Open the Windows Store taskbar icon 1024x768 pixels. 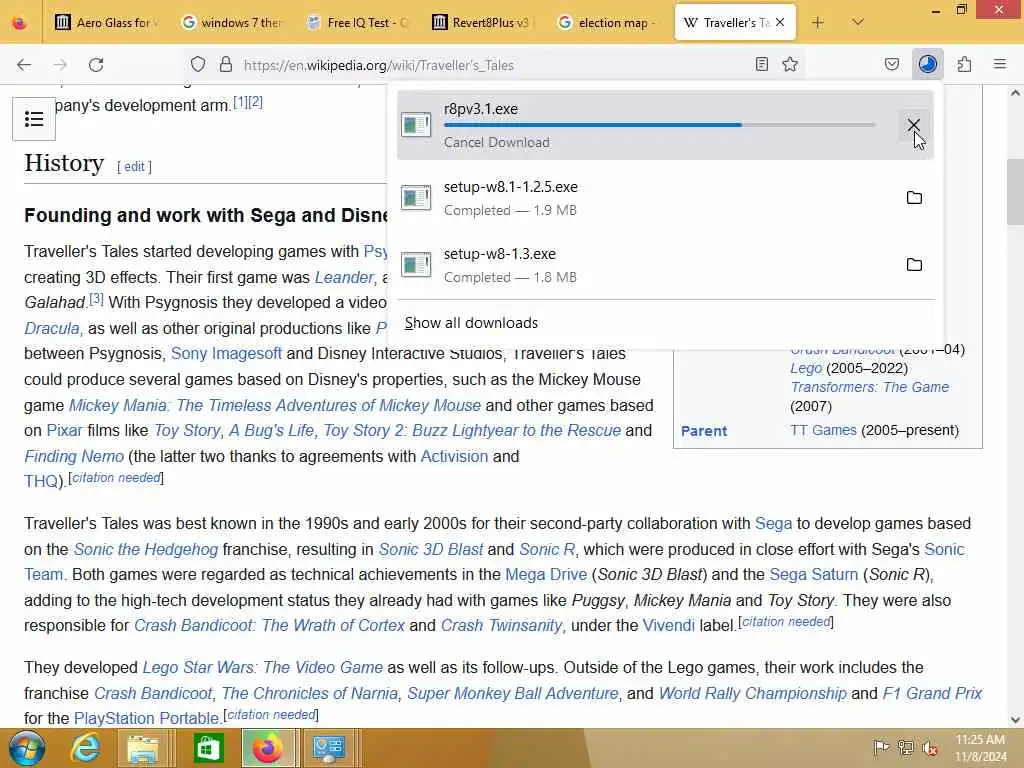(x=208, y=748)
